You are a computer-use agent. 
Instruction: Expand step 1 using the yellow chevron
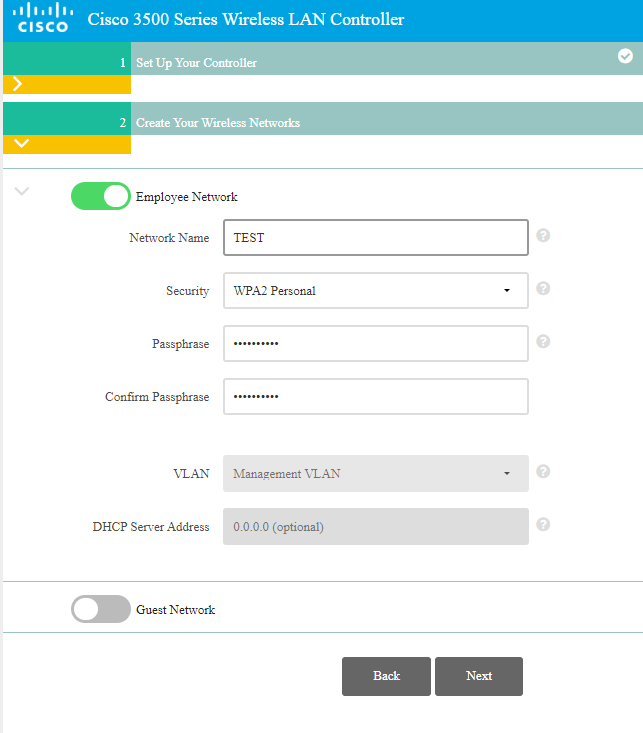(18, 85)
